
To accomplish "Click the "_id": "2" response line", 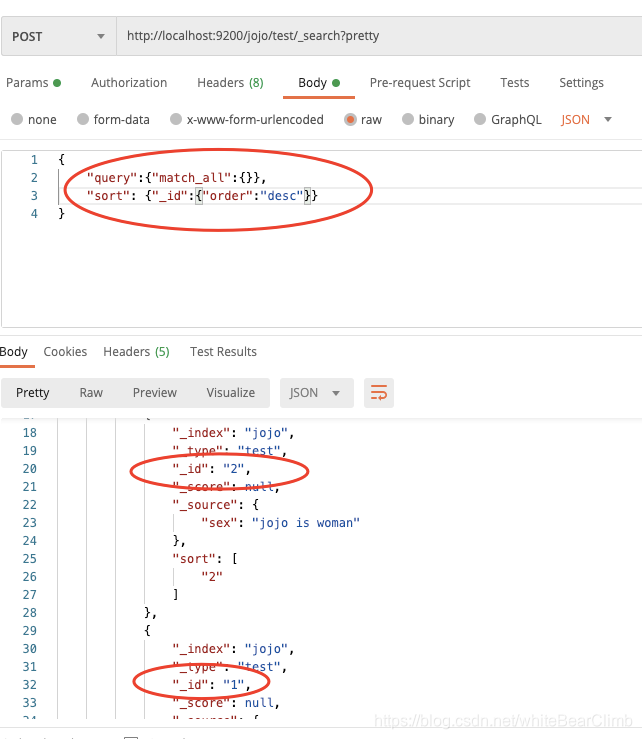I will pyautogui.click(x=211, y=468).
